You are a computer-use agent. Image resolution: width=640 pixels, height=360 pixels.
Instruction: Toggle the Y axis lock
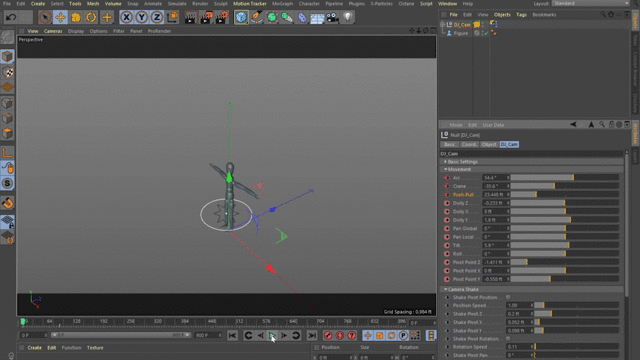click(x=142, y=17)
